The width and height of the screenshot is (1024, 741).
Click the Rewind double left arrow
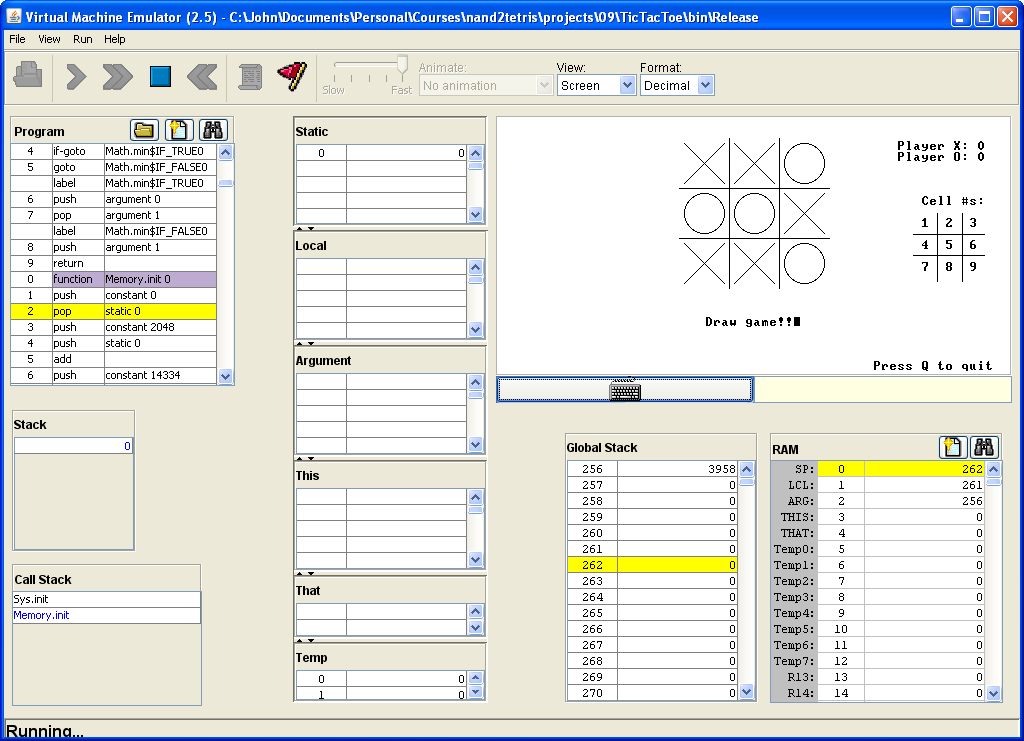click(x=202, y=76)
